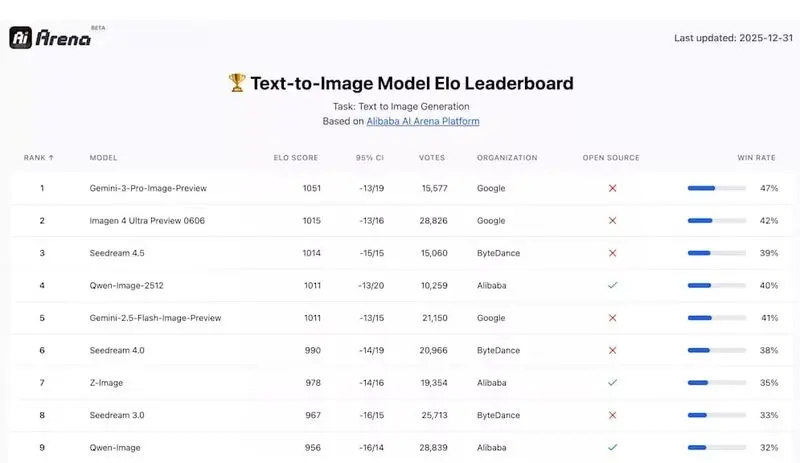Sort by the MODEL column header
The width and height of the screenshot is (800, 463).
(x=104, y=158)
